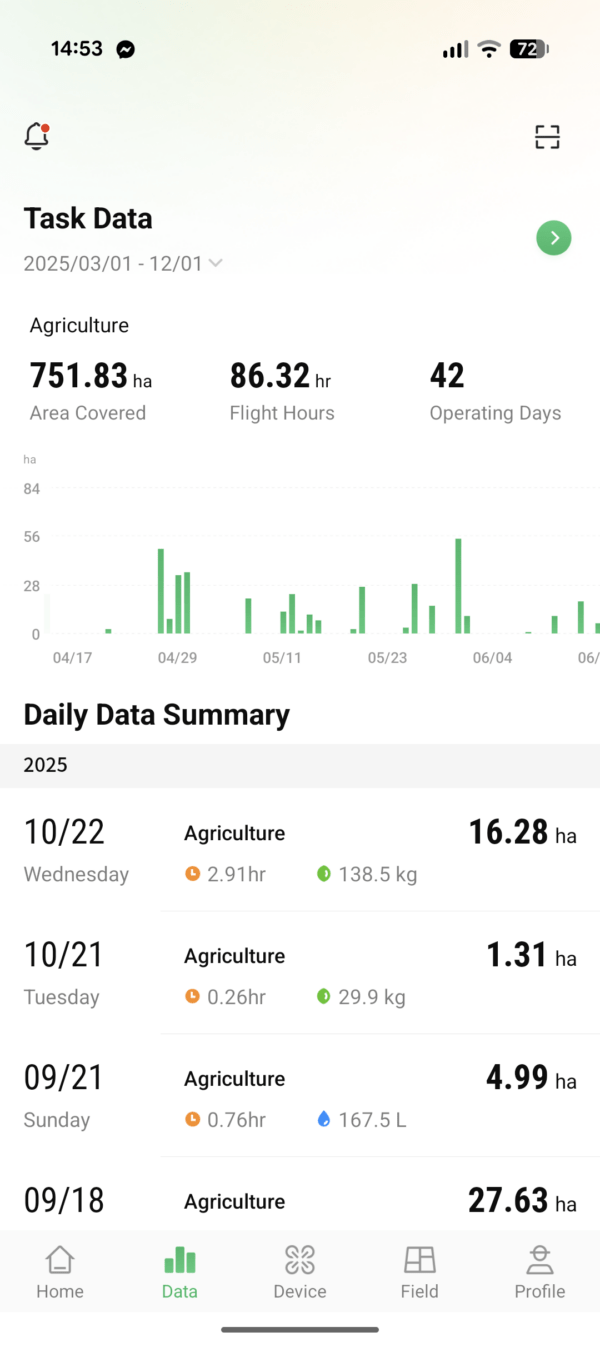Switch to the Field tab

point(420,1272)
